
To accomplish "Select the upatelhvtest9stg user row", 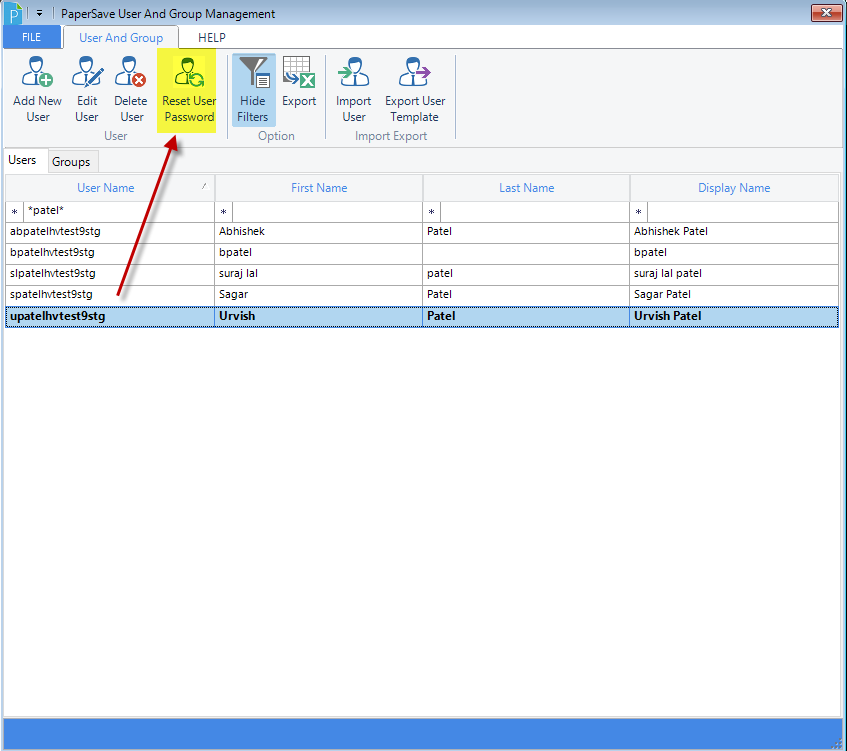I will (x=422, y=317).
